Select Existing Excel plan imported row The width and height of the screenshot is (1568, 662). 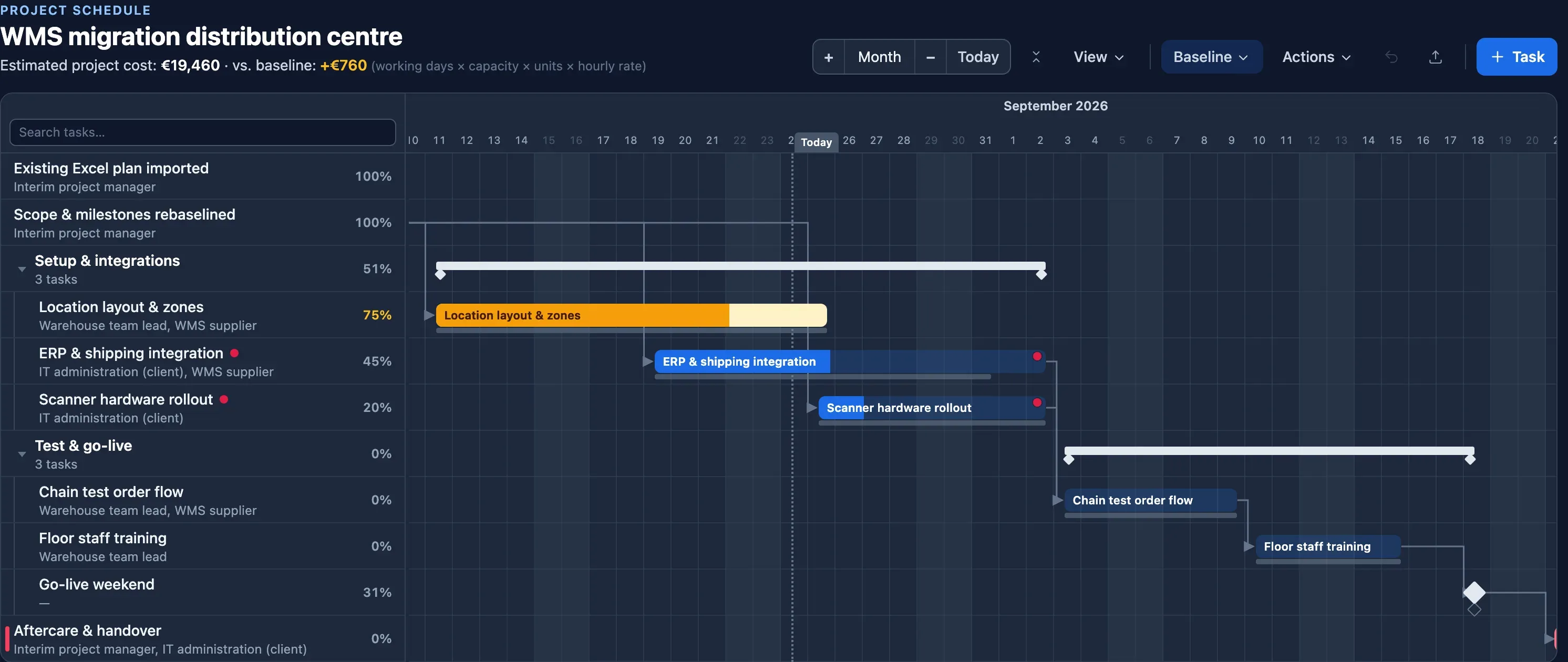(203, 177)
